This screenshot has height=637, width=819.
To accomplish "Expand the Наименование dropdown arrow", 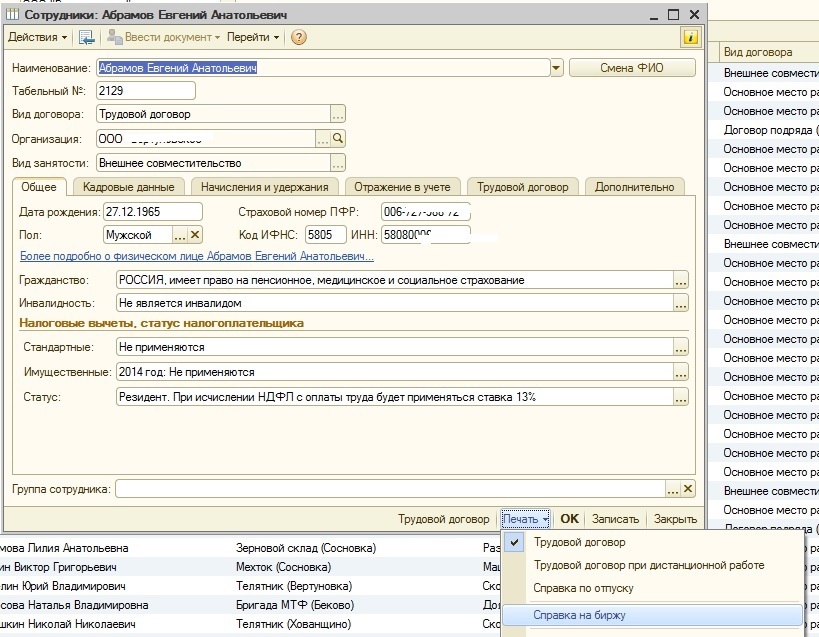I will (556, 68).
